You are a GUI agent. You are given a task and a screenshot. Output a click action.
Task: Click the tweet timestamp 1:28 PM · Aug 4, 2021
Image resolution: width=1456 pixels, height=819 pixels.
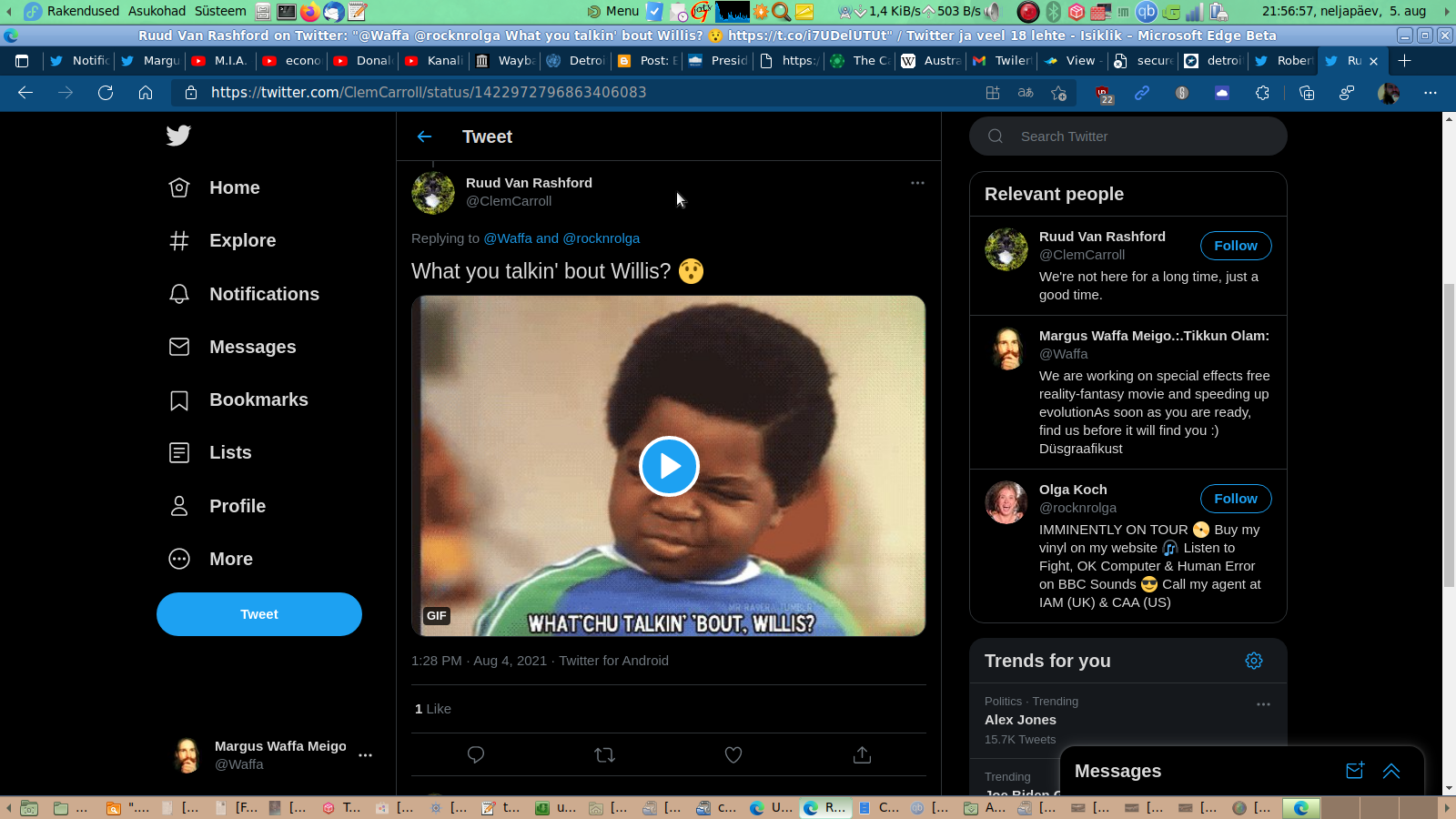pos(479,661)
